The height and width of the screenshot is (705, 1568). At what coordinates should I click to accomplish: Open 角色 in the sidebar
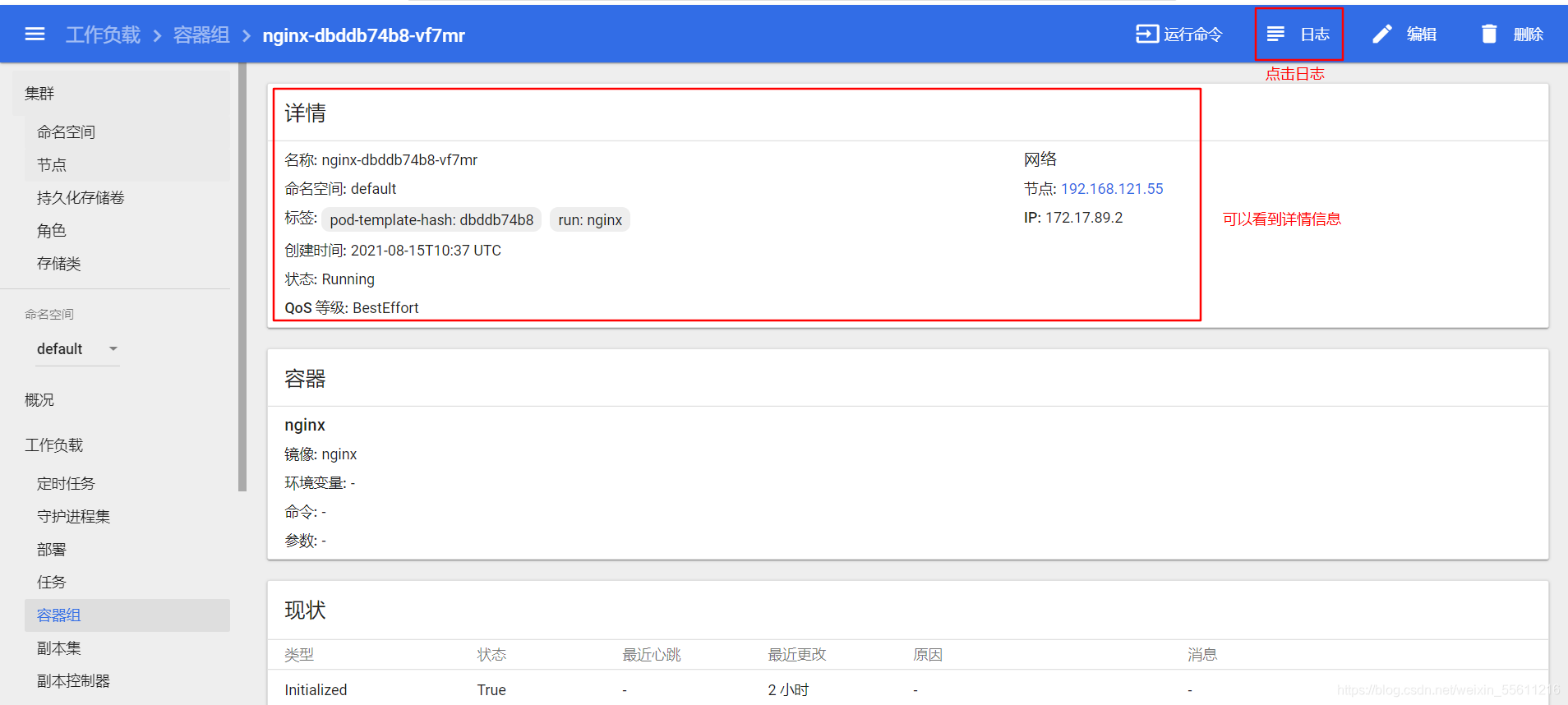pos(51,231)
